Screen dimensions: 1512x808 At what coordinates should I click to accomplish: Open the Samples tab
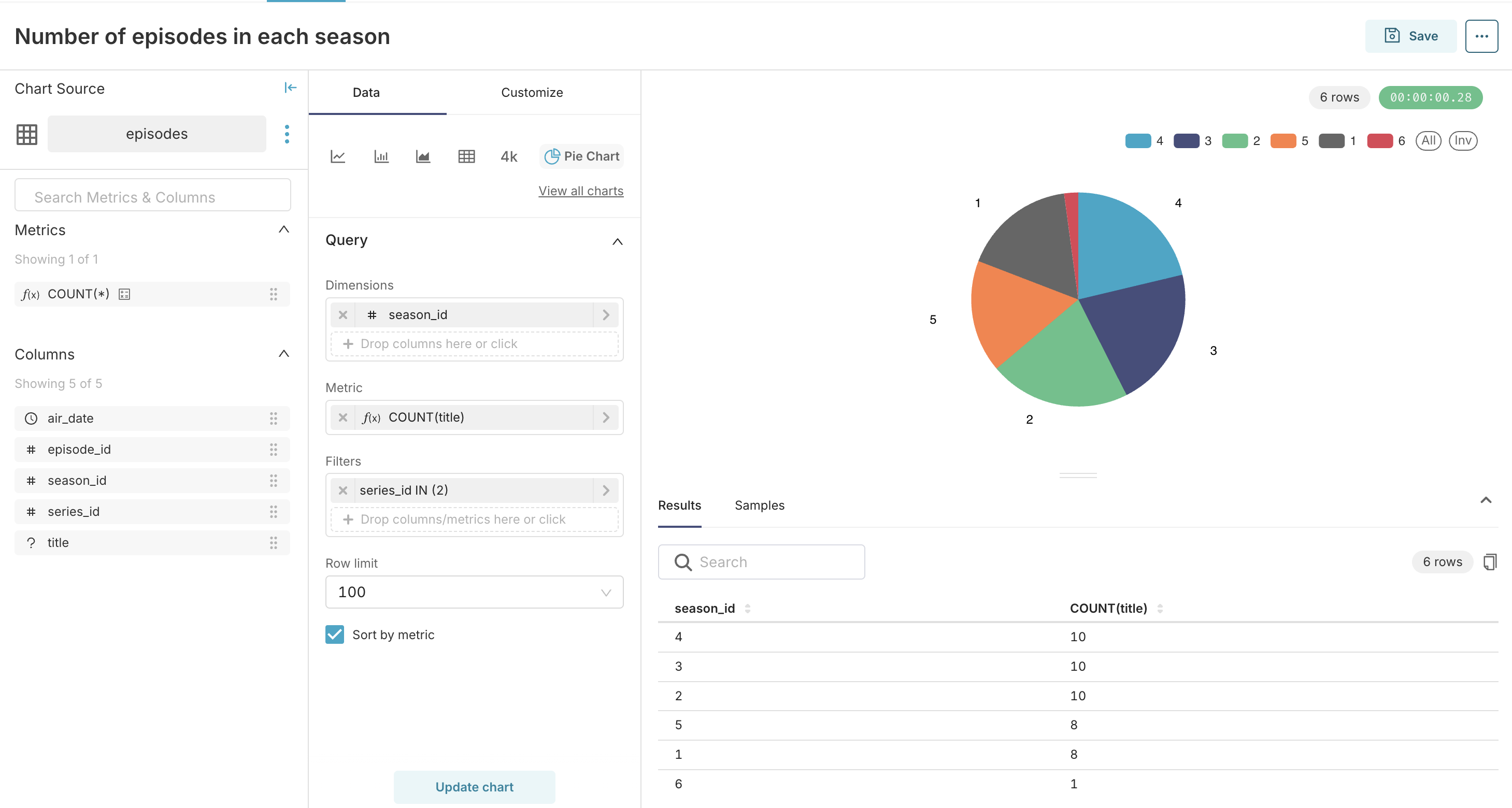pyautogui.click(x=759, y=505)
